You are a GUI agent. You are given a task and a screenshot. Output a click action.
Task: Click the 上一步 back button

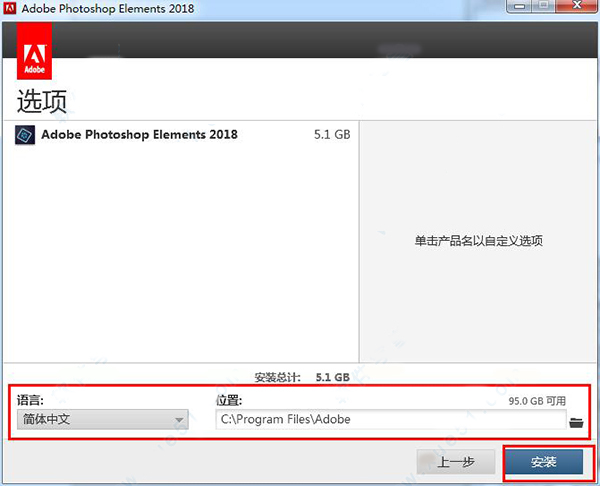click(456, 462)
